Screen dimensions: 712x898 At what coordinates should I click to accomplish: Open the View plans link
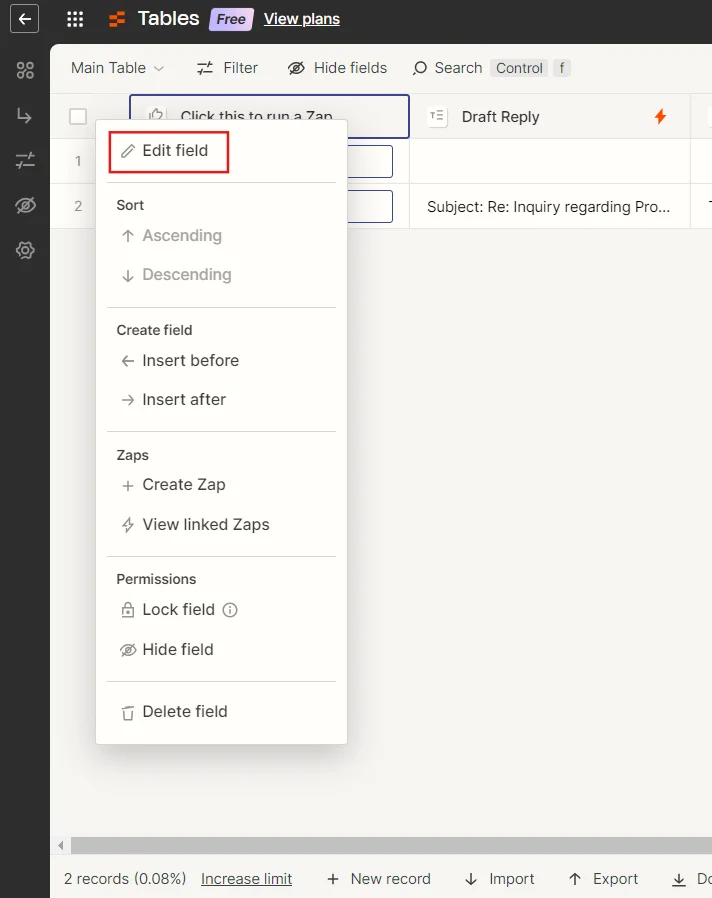pos(302,19)
